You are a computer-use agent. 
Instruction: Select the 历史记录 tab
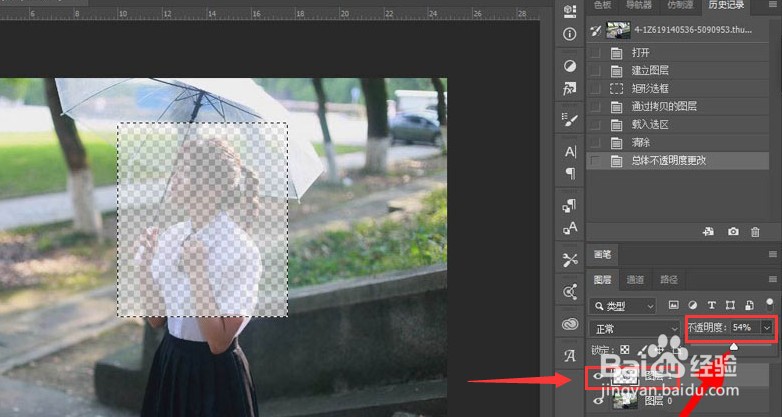point(726,5)
